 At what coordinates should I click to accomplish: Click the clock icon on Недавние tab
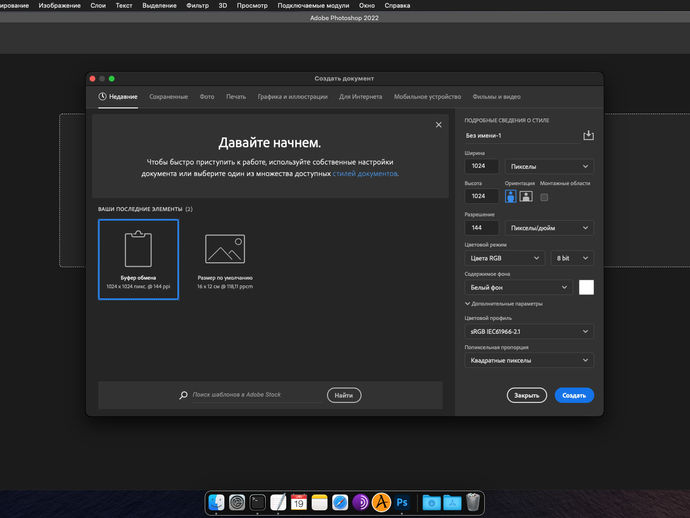pos(102,96)
